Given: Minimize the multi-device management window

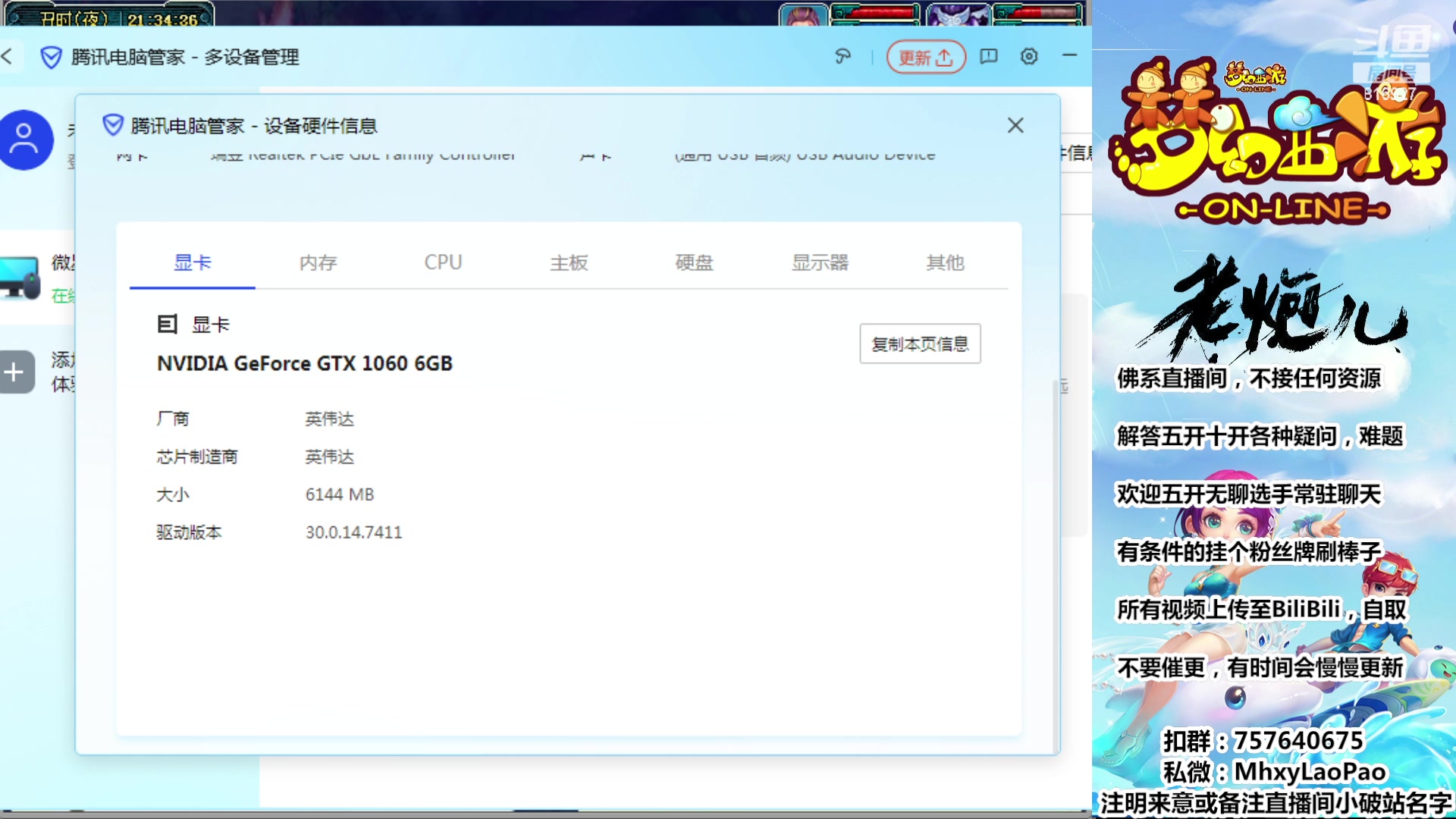Looking at the screenshot, I should click(1070, 55).
